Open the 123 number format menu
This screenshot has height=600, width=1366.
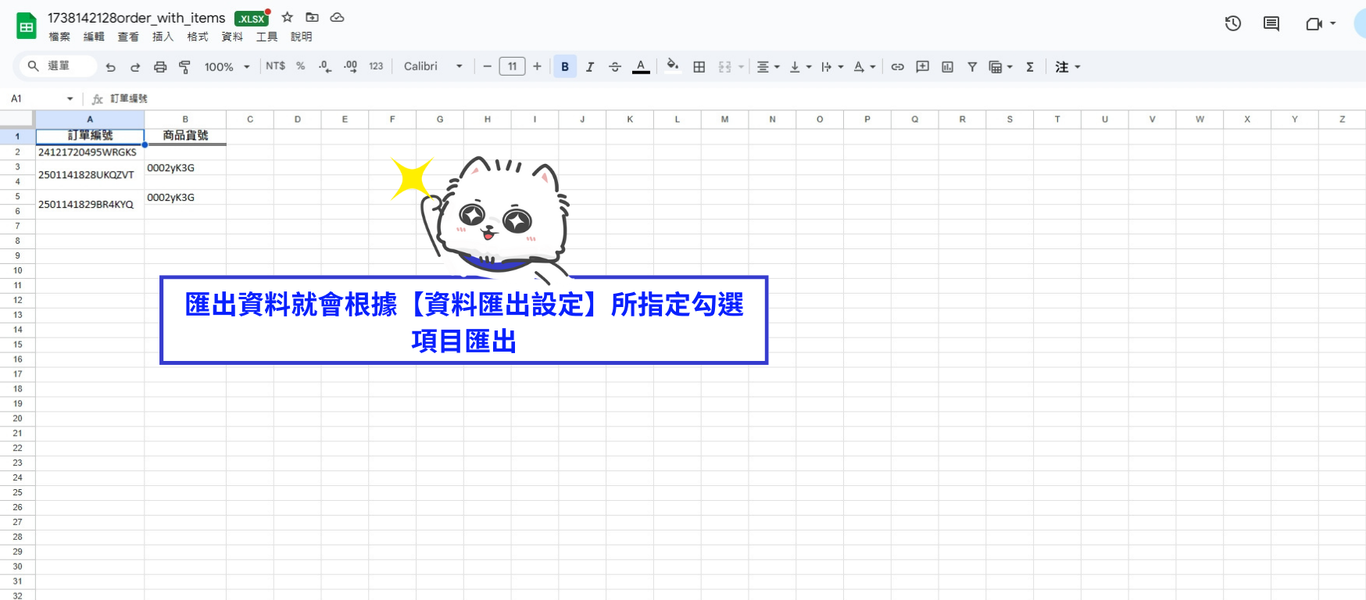tap(376, 67)
